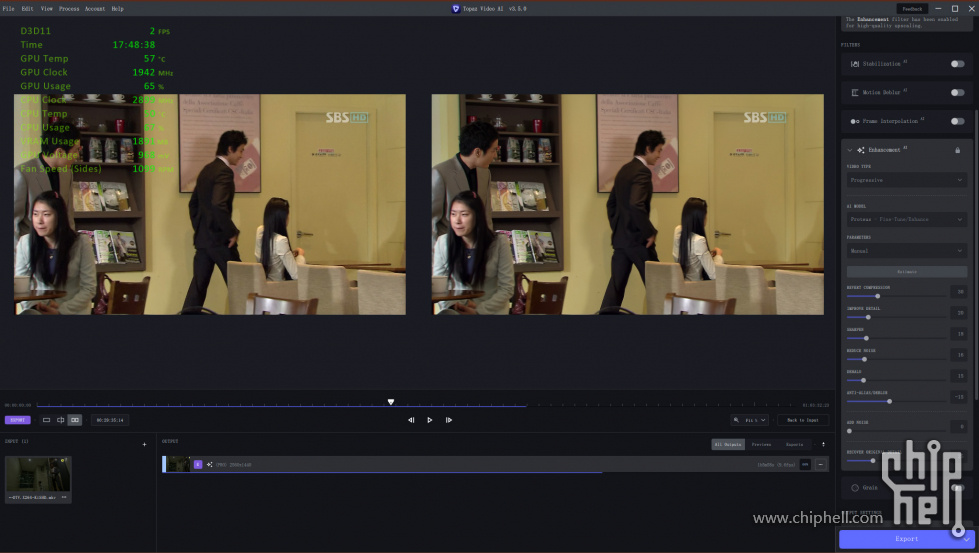Click the Enhancement sparkle icon
The width and height of the screenshot is (979, 553).
(861, 150)
